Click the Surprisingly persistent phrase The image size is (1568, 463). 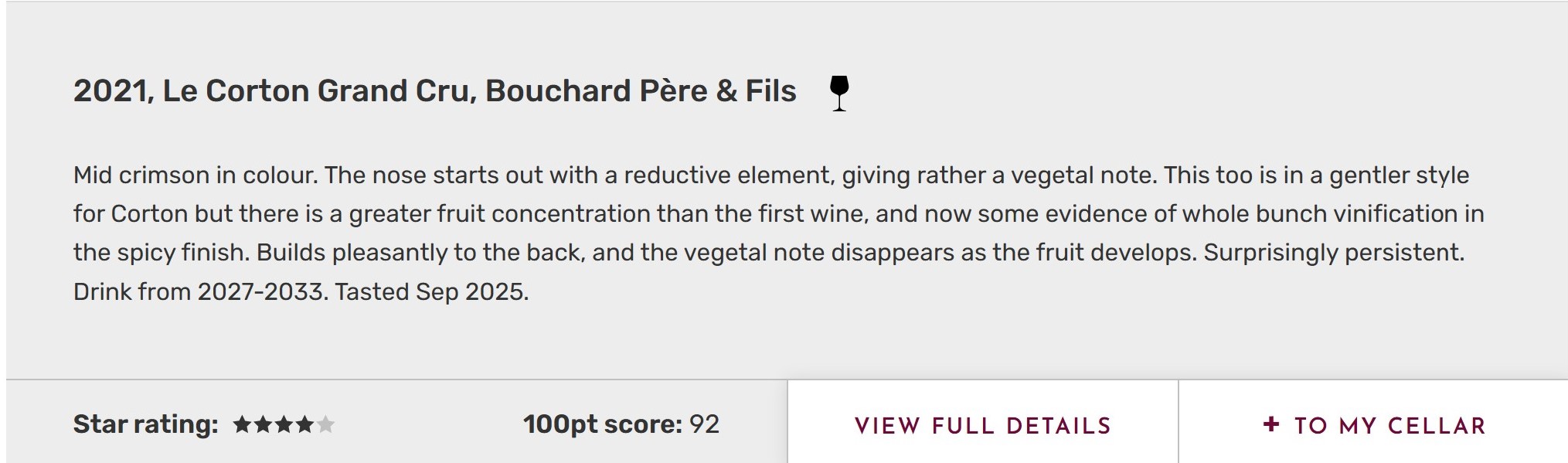tap(1333, 254)
